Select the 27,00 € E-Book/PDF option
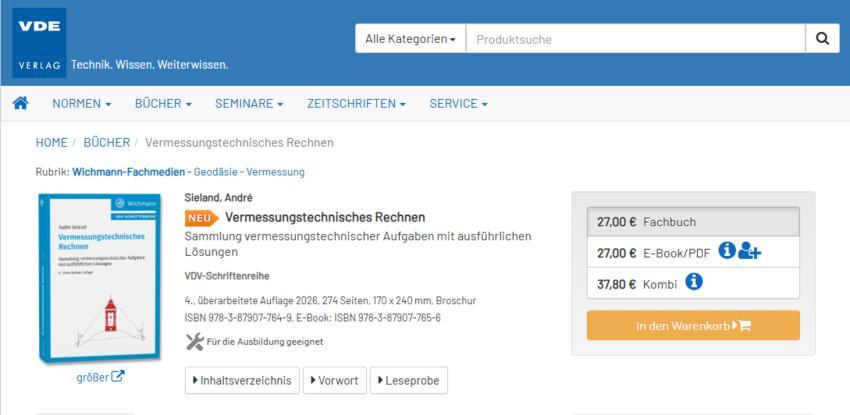This screenshot has width=850, height=415. pyautogui.click(x=693, y=252)
